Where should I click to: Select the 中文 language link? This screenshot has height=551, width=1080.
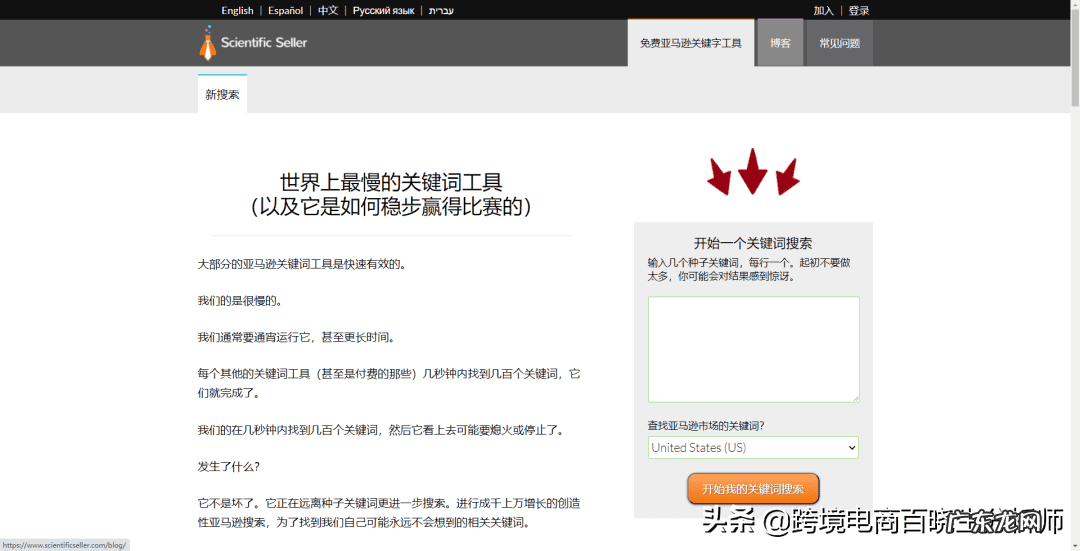pos(328,10)
